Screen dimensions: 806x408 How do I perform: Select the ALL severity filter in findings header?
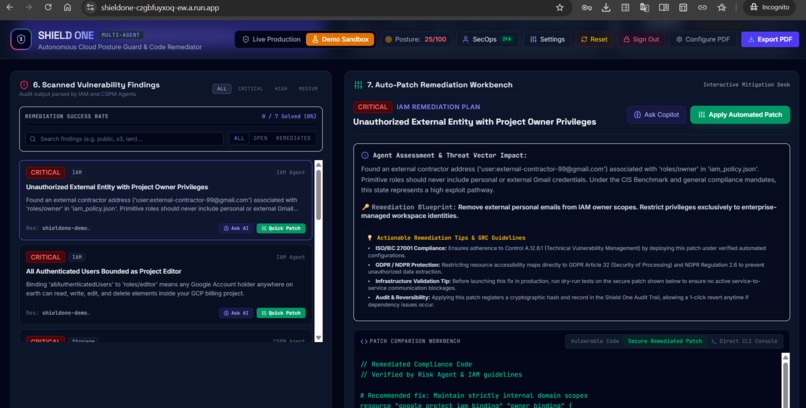[222, 89]
